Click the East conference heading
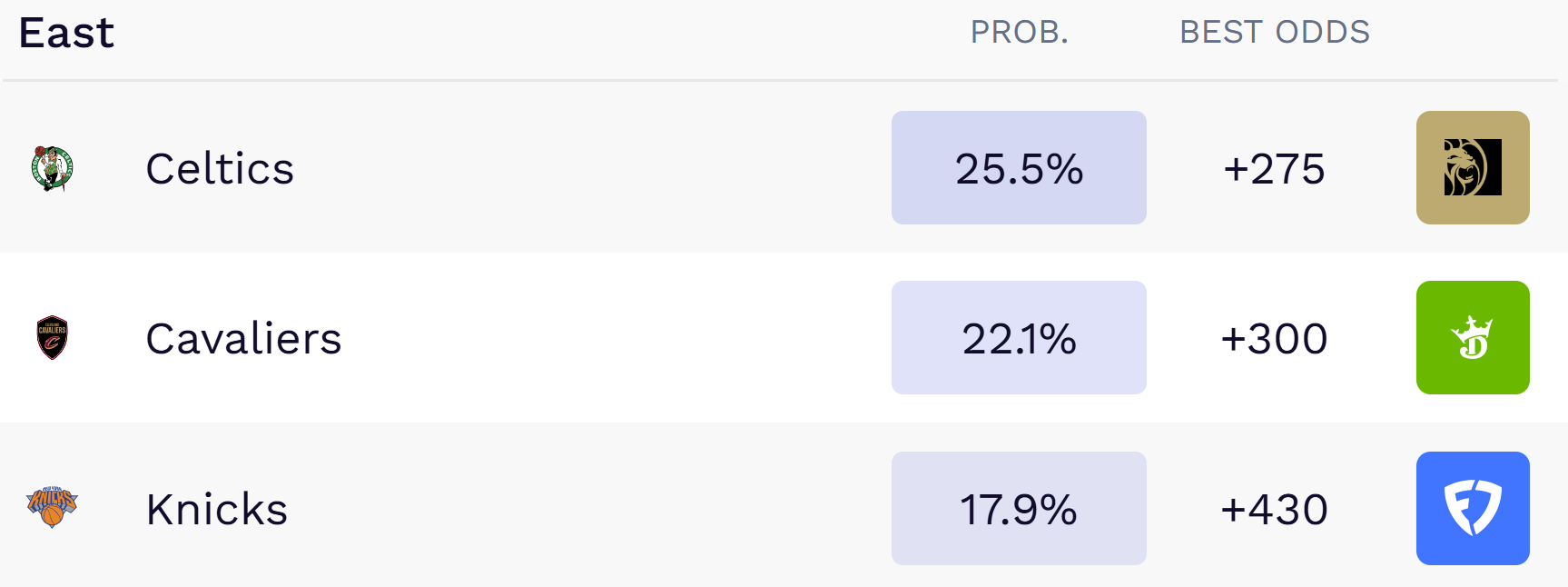Image resolution: width=1568 pixels, height=587 pixels. pos(66,34)
